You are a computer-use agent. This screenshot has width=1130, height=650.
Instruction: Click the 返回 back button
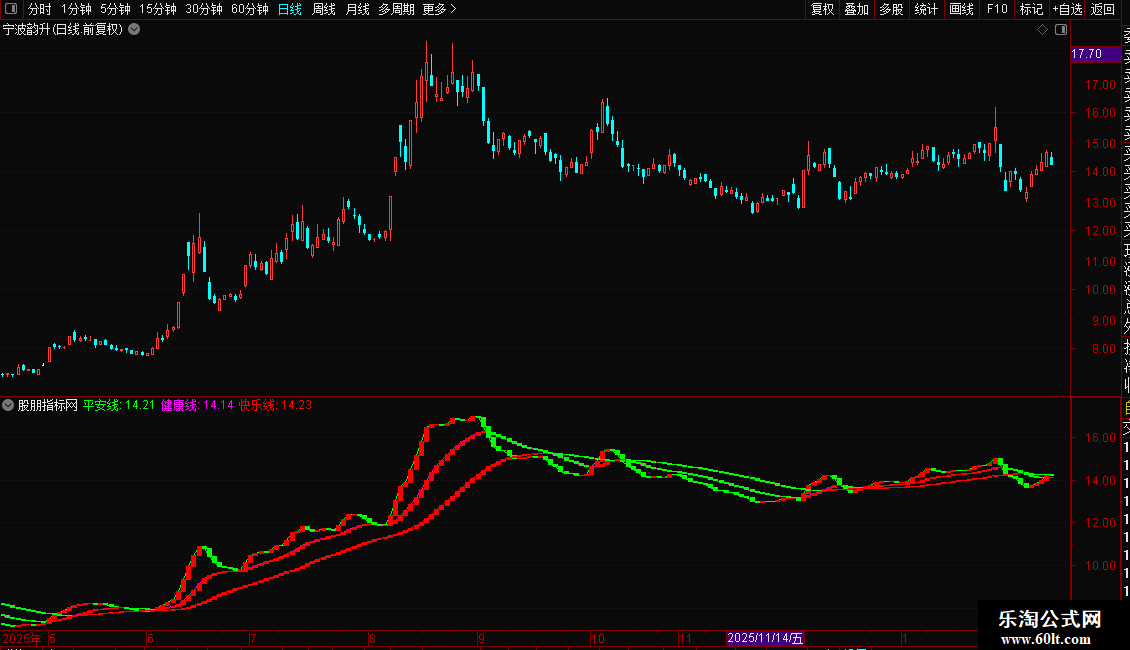pyautogui.click(x=1103, y=9)
